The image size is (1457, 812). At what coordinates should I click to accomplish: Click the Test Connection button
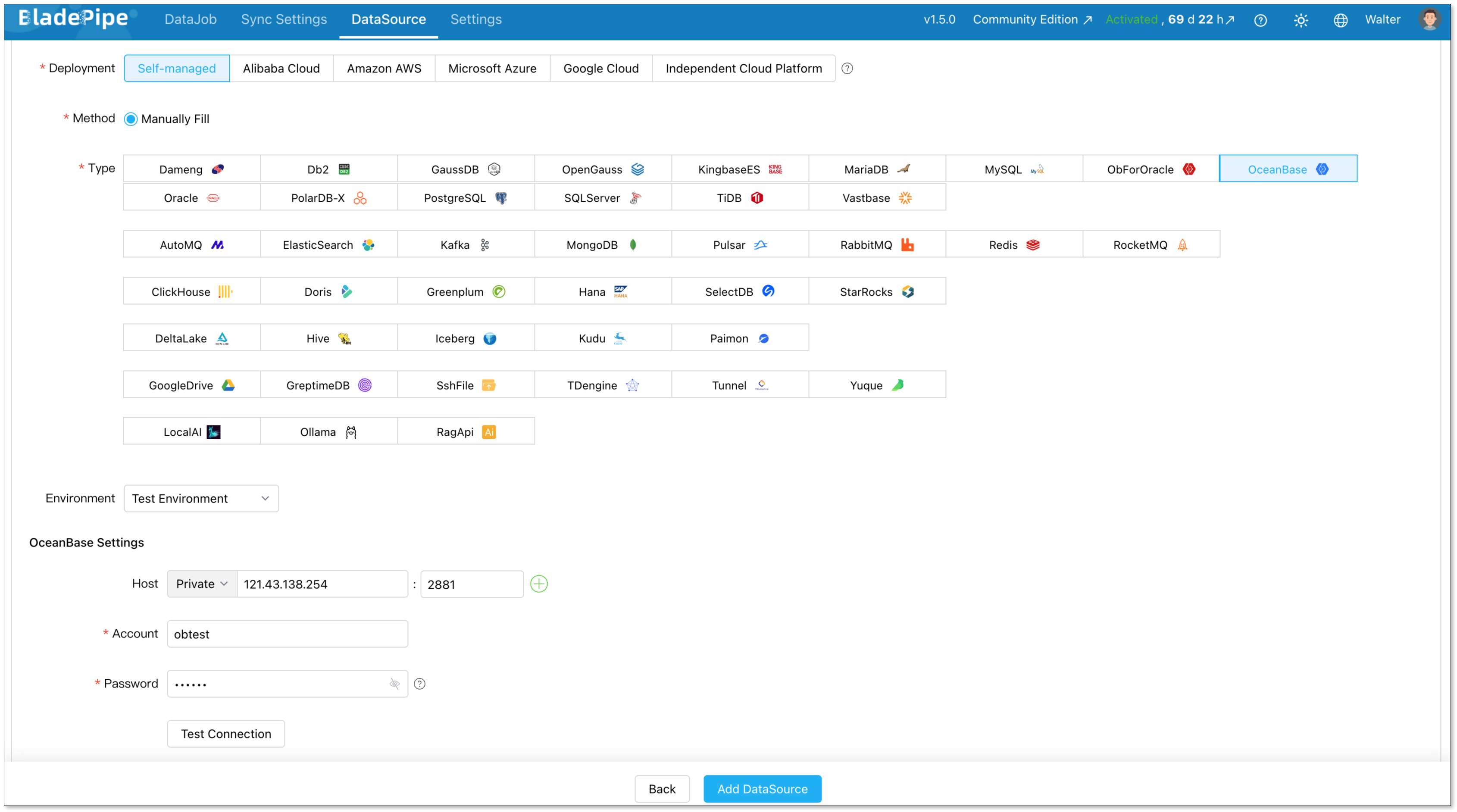[x=226, y=734]
